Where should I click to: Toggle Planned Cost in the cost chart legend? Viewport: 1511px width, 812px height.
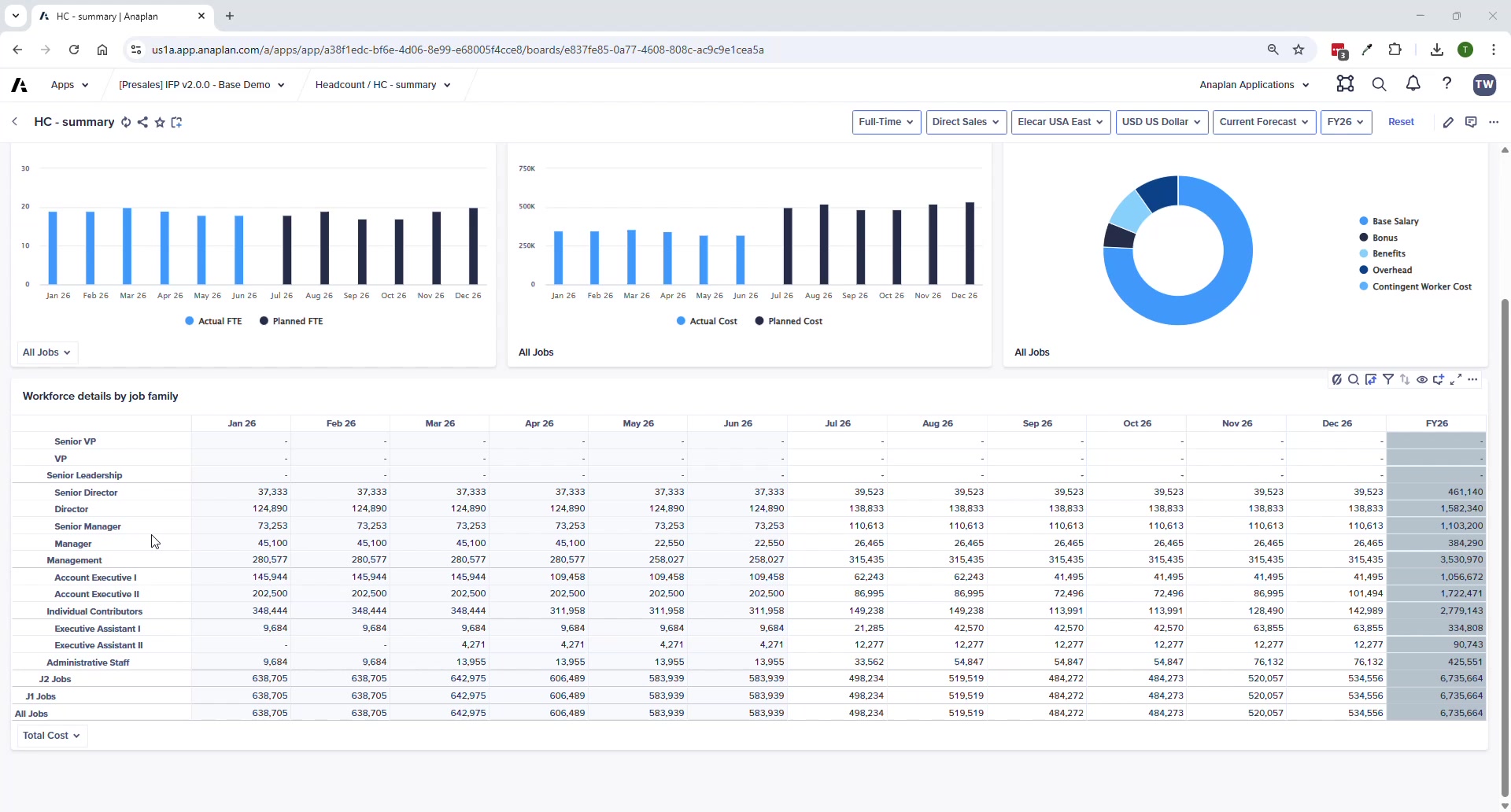(789, 321)
